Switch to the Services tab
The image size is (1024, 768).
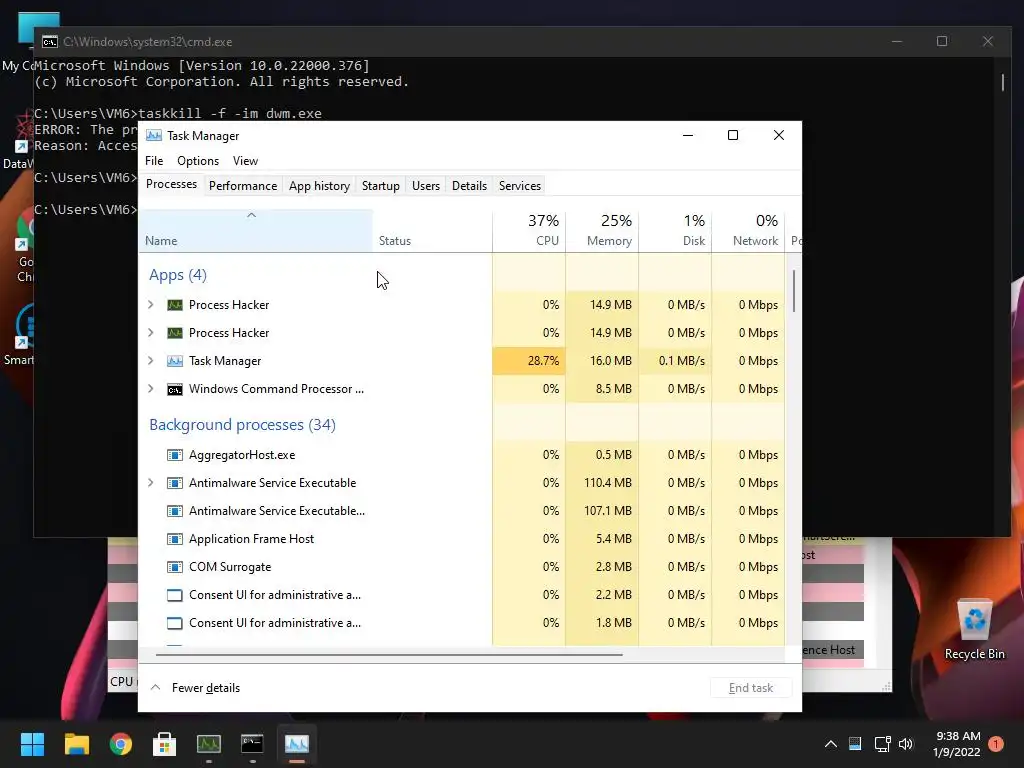point(520,186)
